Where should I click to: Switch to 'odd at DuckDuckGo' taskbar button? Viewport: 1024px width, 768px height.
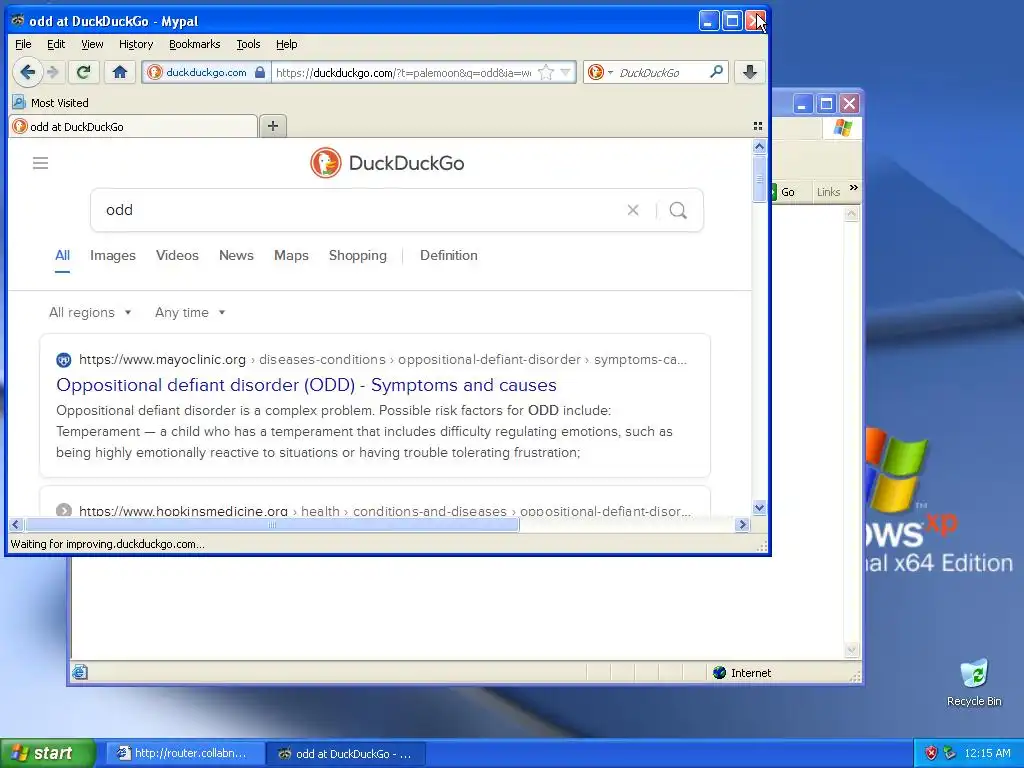[x=346, y=753]
